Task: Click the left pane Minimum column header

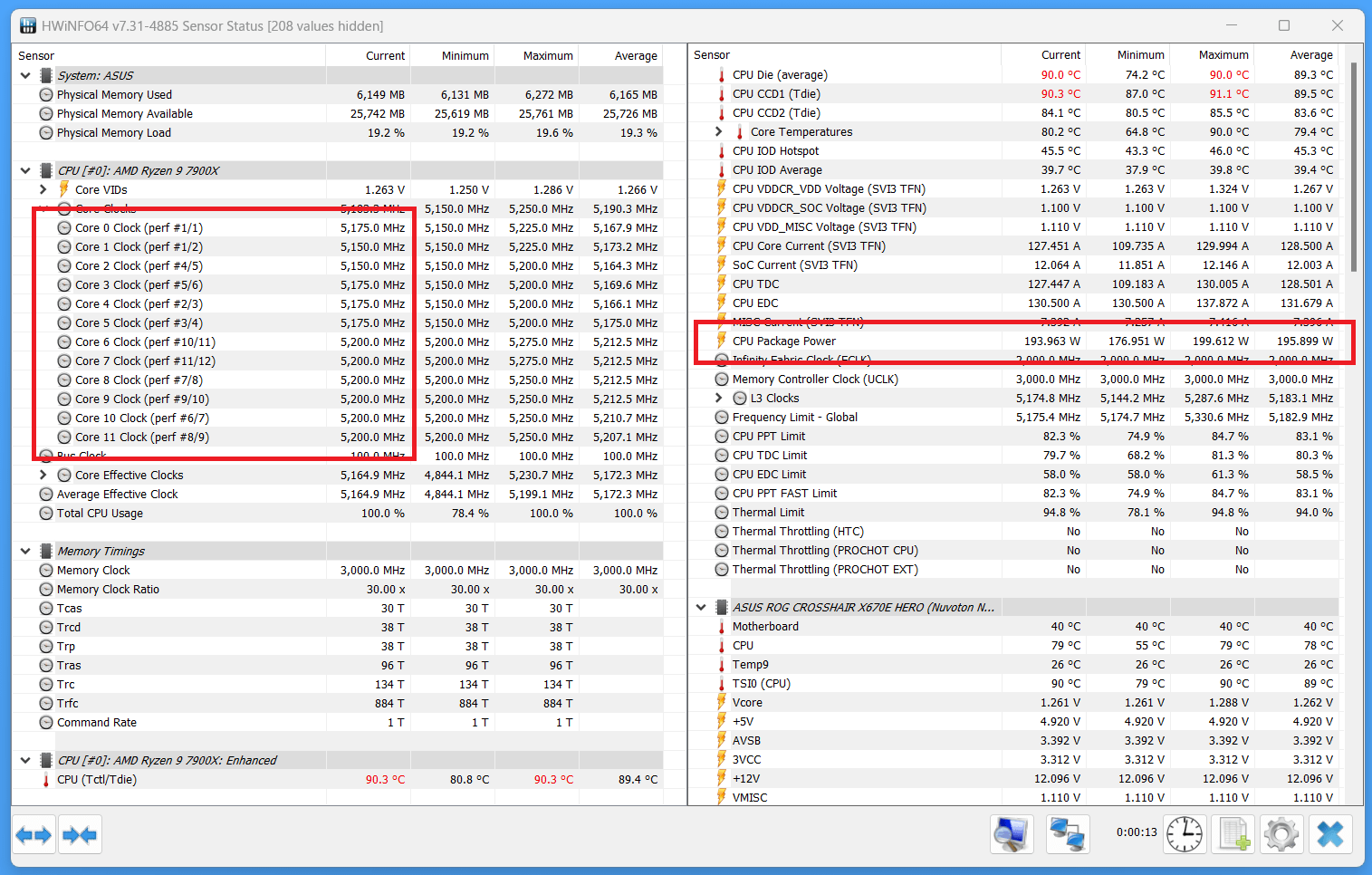Action: (452, 56)
